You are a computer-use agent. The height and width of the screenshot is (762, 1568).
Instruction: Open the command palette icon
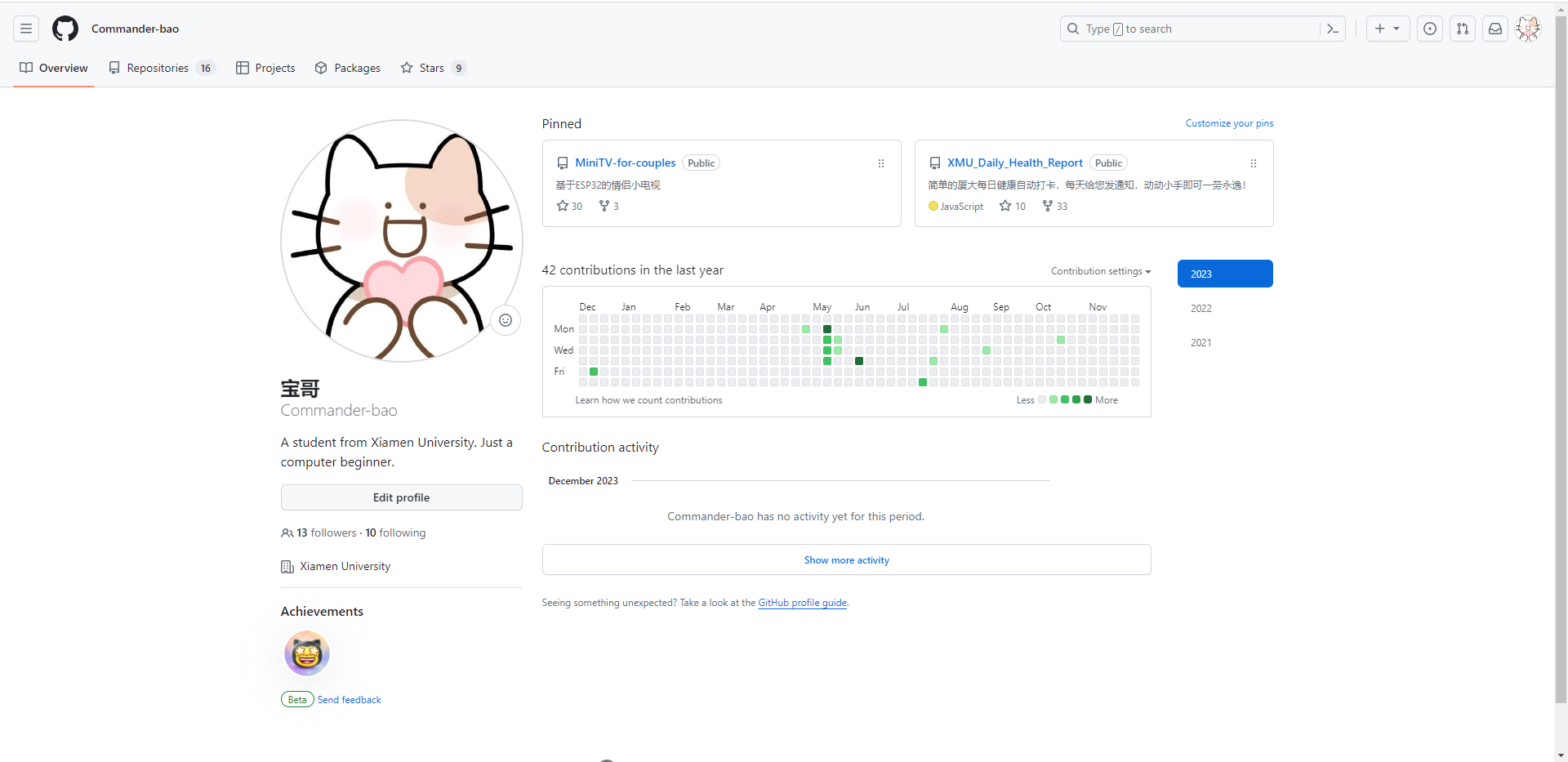click(x=1333, y=29)
